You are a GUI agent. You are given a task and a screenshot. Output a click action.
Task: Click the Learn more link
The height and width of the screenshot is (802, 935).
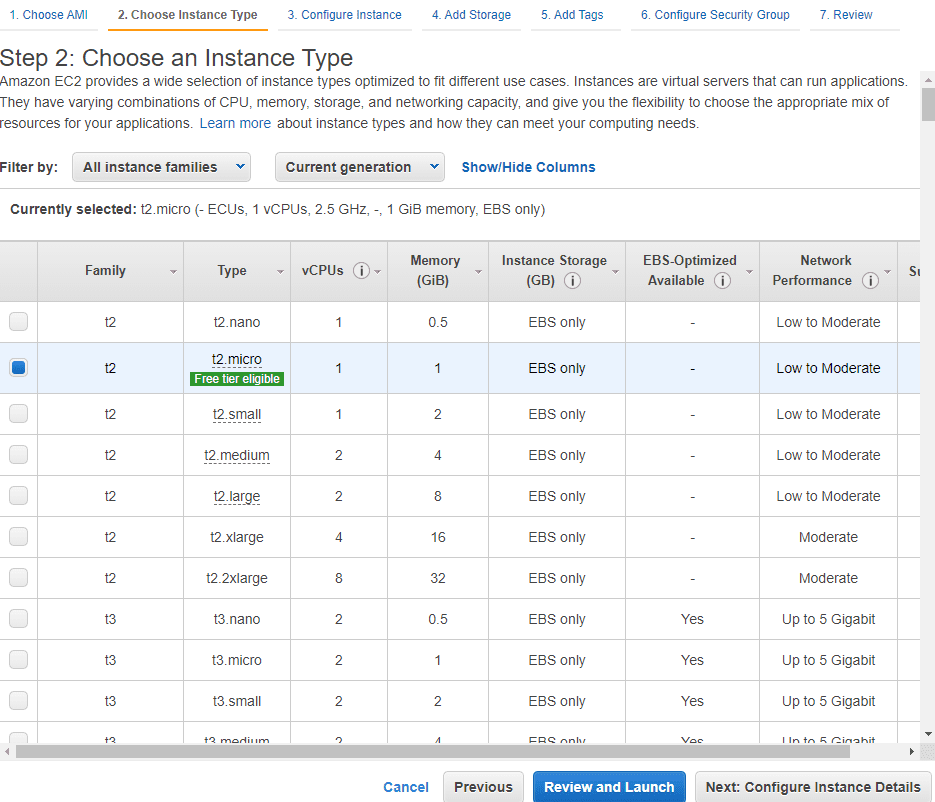tap(235, 123)
